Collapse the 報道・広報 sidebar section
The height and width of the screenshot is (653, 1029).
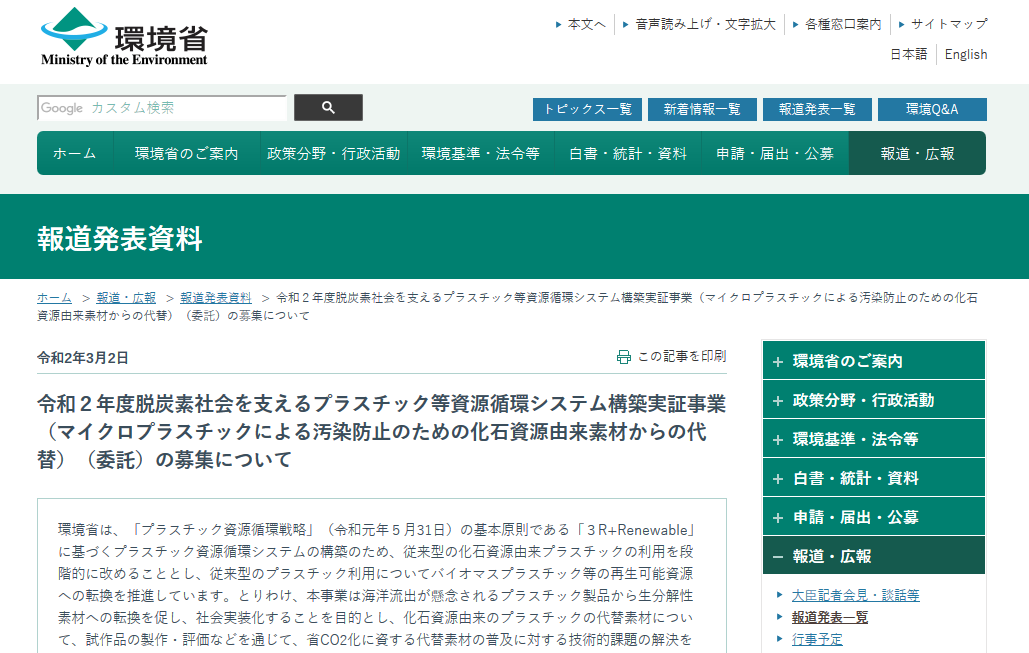(x=873, y=554)
